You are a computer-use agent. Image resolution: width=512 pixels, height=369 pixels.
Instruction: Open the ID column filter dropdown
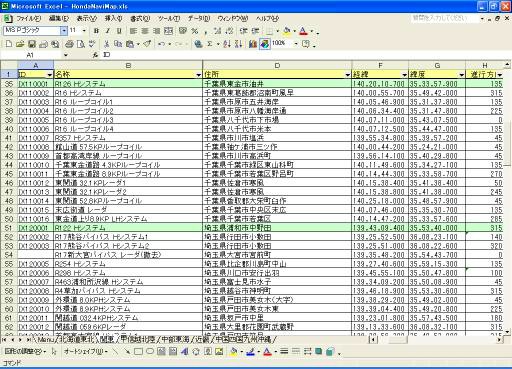(x=50, y=75)
